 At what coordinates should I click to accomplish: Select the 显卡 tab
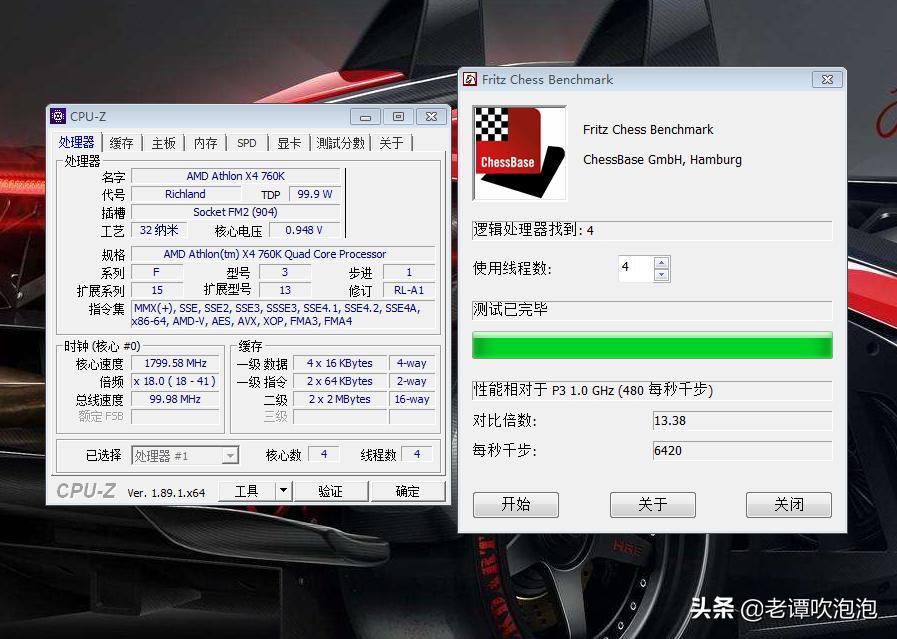[x=288, y=142]
